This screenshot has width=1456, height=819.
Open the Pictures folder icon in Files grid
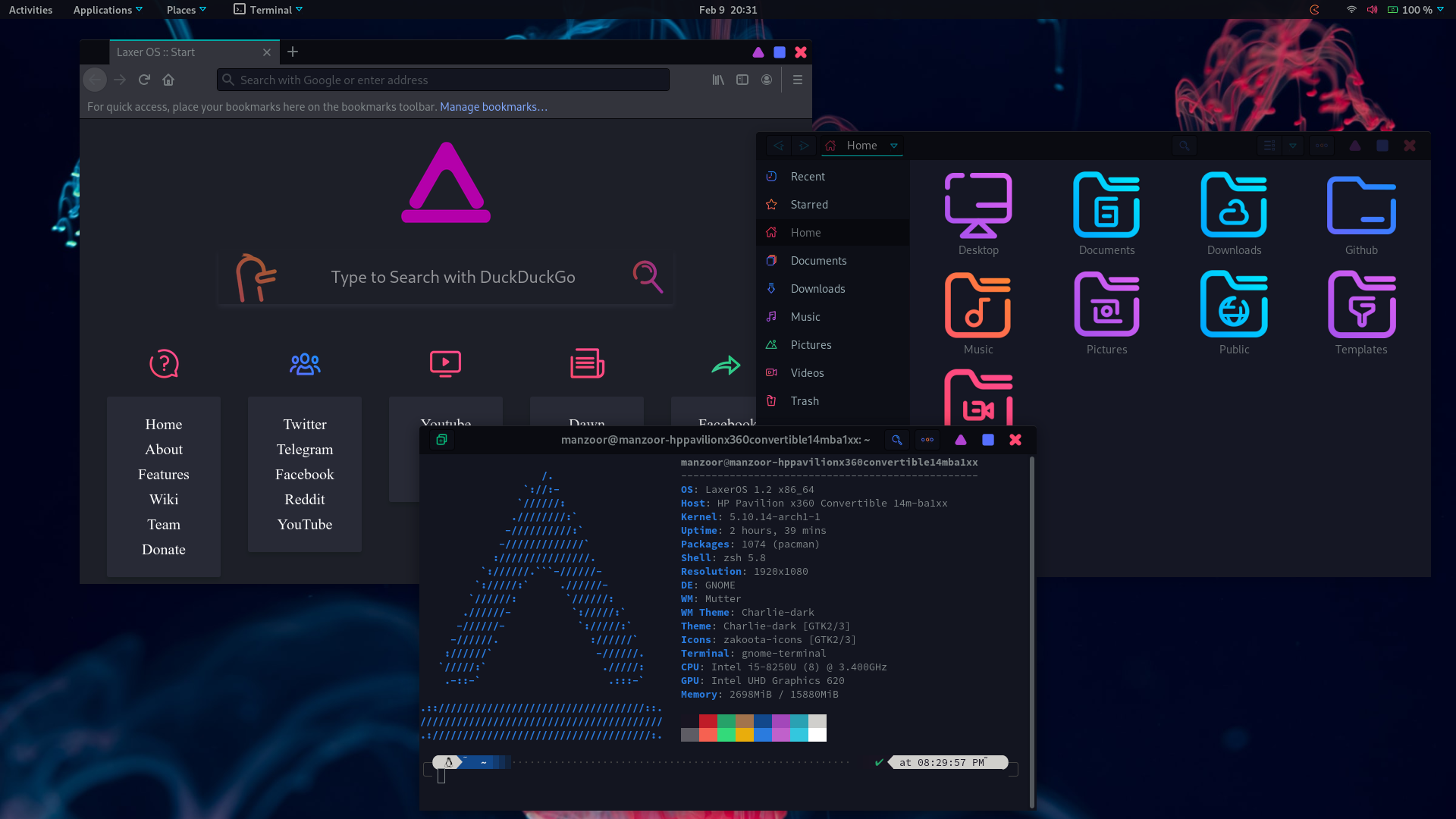1106,305
